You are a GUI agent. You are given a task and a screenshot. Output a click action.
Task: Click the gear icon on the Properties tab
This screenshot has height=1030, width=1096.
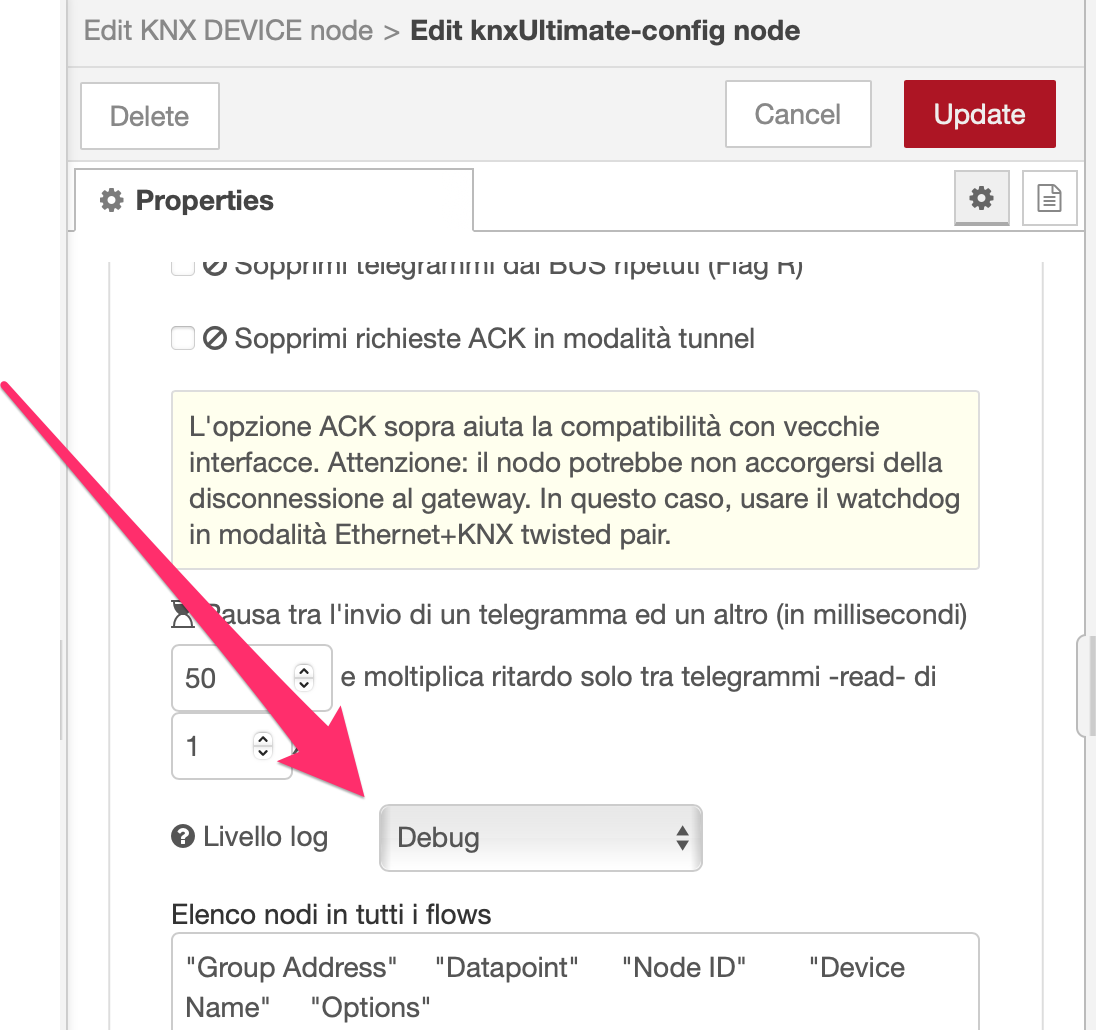[113, 200]
